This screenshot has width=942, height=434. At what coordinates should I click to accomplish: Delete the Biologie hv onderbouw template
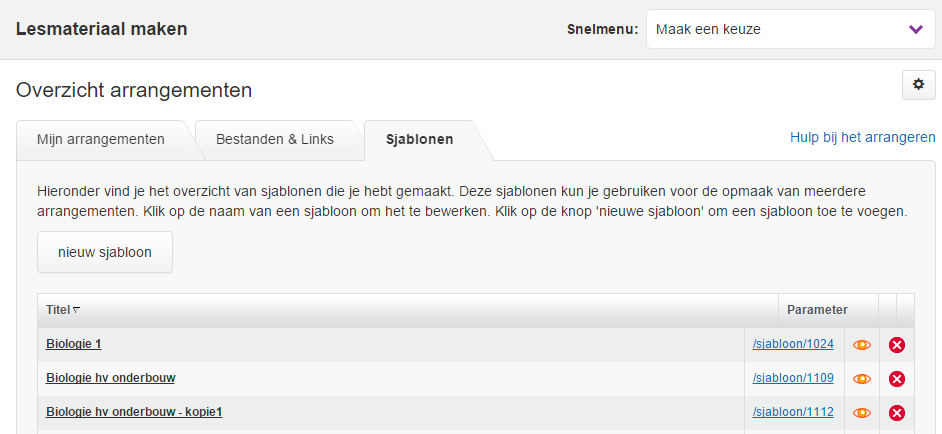point(897,379)
